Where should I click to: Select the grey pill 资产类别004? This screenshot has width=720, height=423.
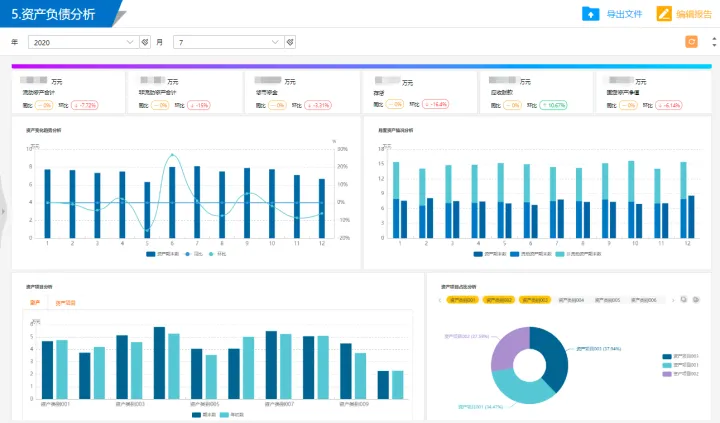pos(571,300)
